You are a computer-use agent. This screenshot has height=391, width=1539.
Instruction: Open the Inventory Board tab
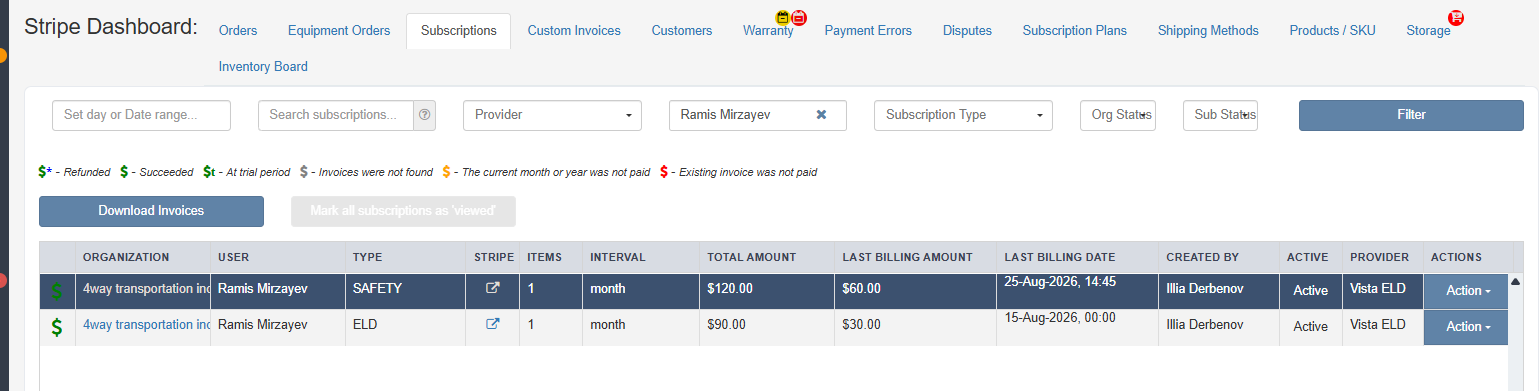pyautogui.click(x=263, y=67)
